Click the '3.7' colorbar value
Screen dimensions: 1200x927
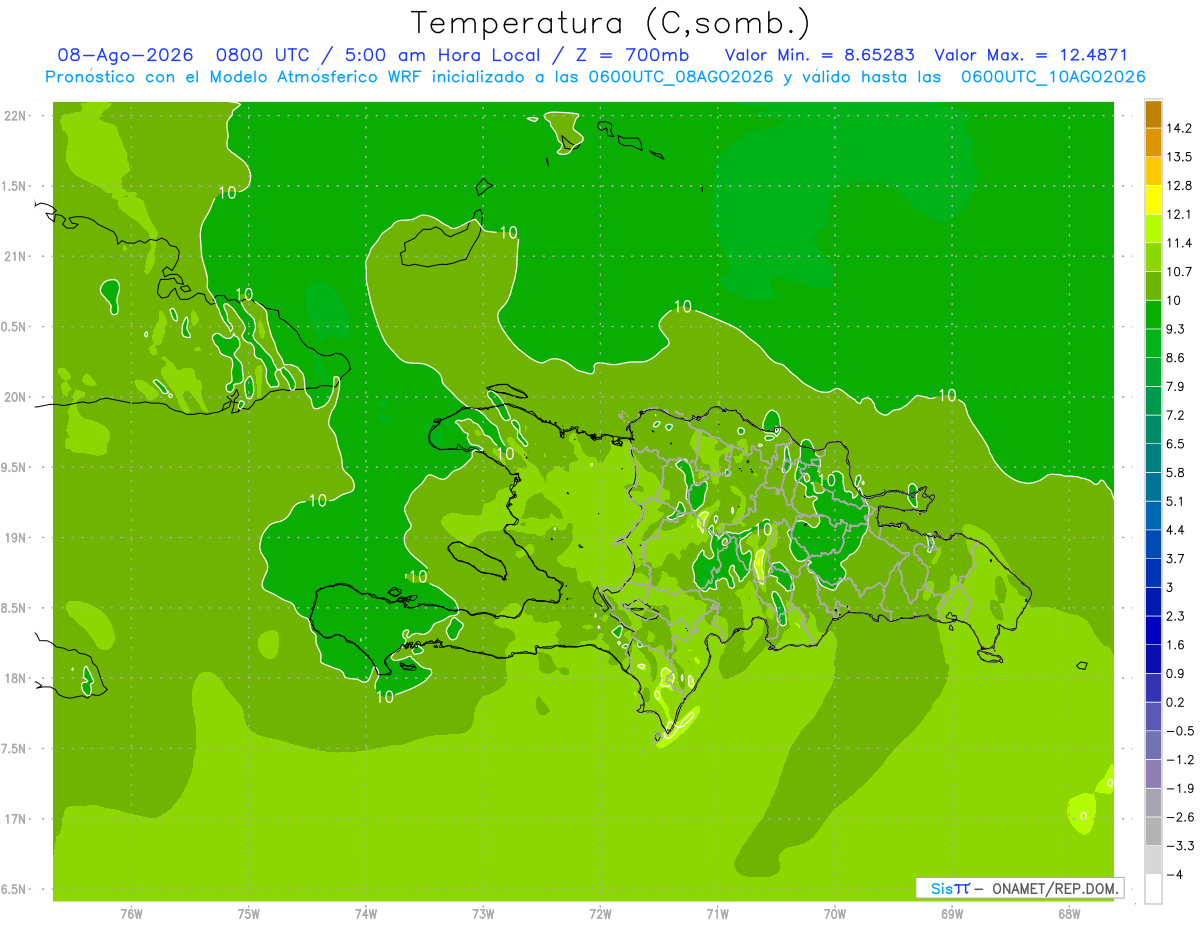pyautogui.click(x=1177, y=558)
